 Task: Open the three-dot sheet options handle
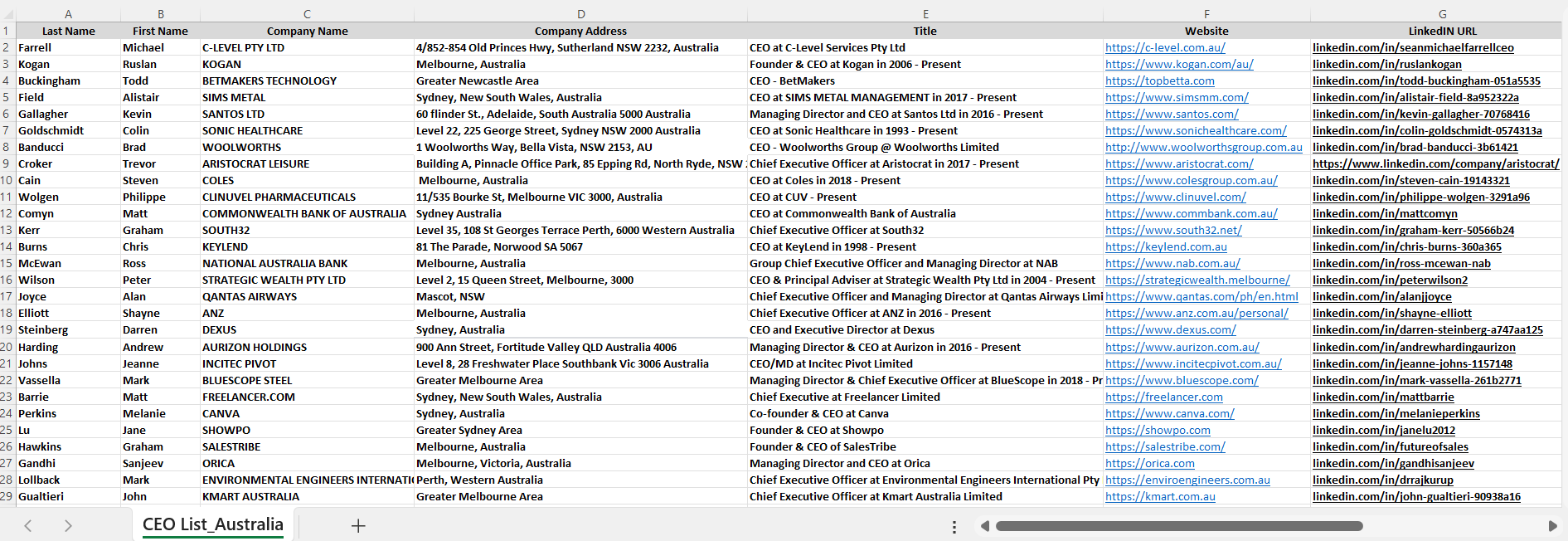click(954, 527)
